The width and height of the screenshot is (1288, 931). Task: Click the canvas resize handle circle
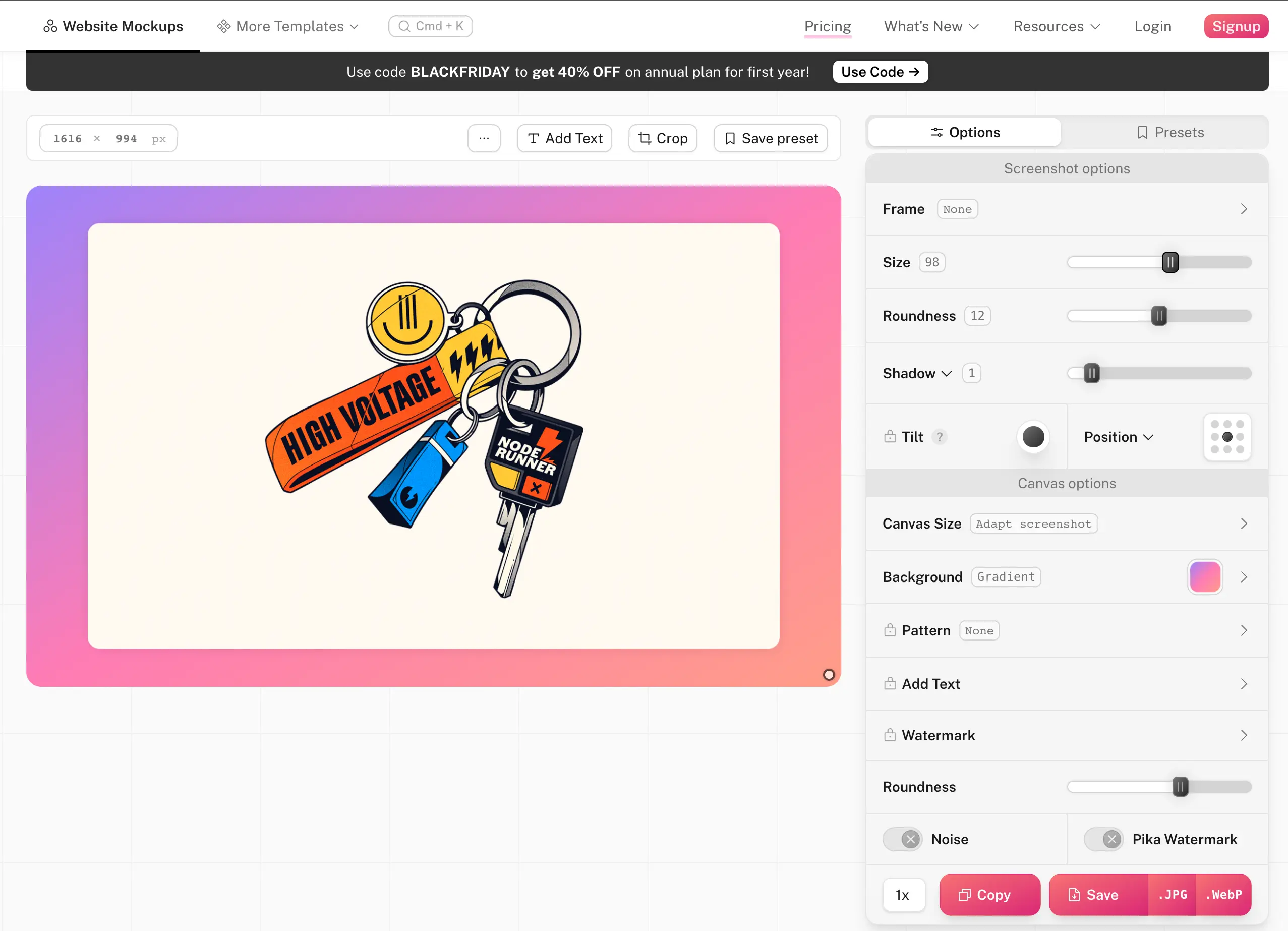(x=829, y=674)
